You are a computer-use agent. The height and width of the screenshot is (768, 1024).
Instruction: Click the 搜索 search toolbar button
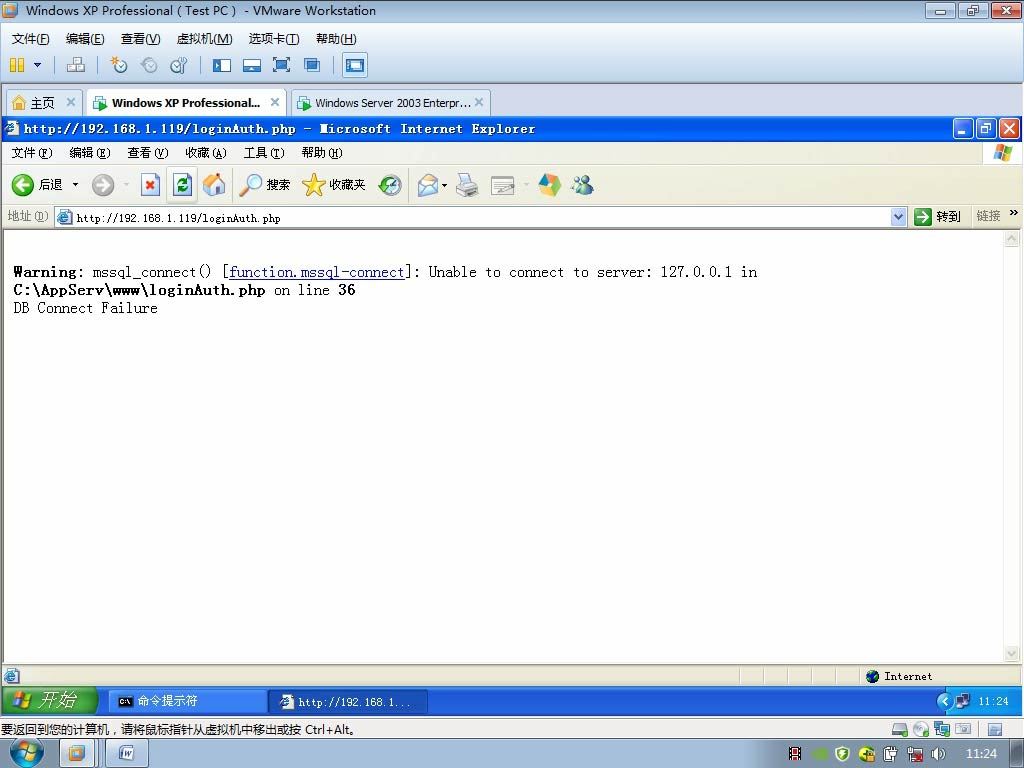point(264,185)
